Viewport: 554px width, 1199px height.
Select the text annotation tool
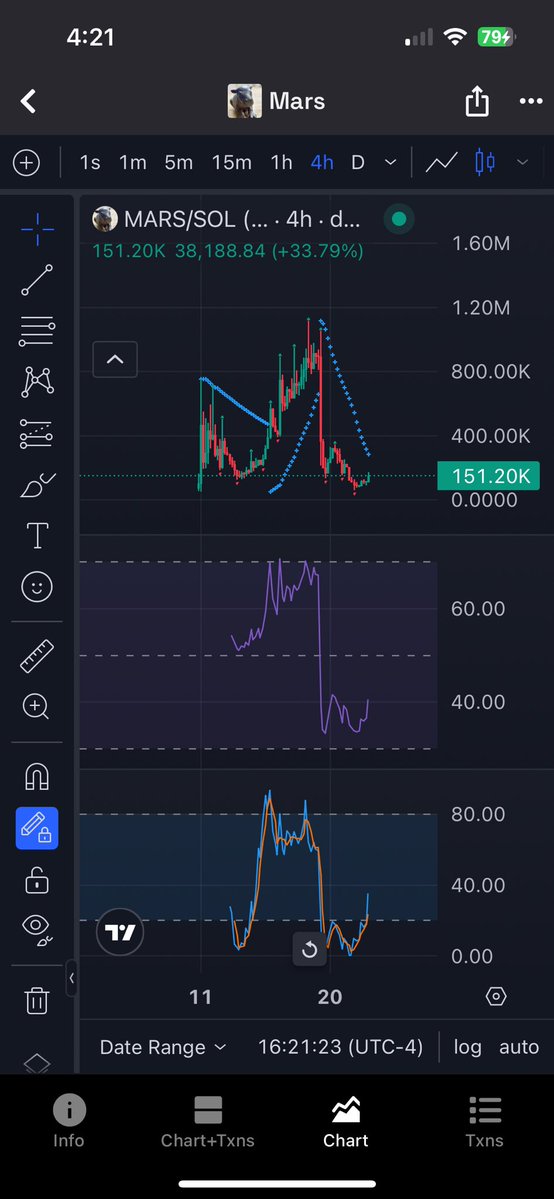tap(37, 536)
